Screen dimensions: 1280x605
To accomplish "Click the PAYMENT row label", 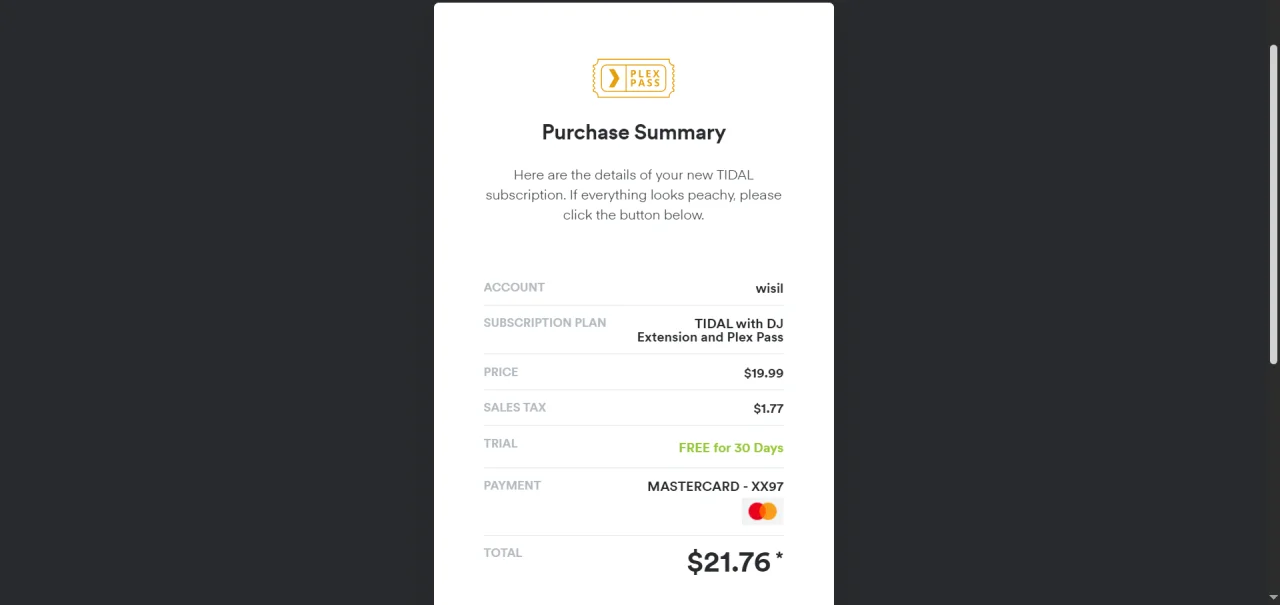I will [x=512, y=485].
